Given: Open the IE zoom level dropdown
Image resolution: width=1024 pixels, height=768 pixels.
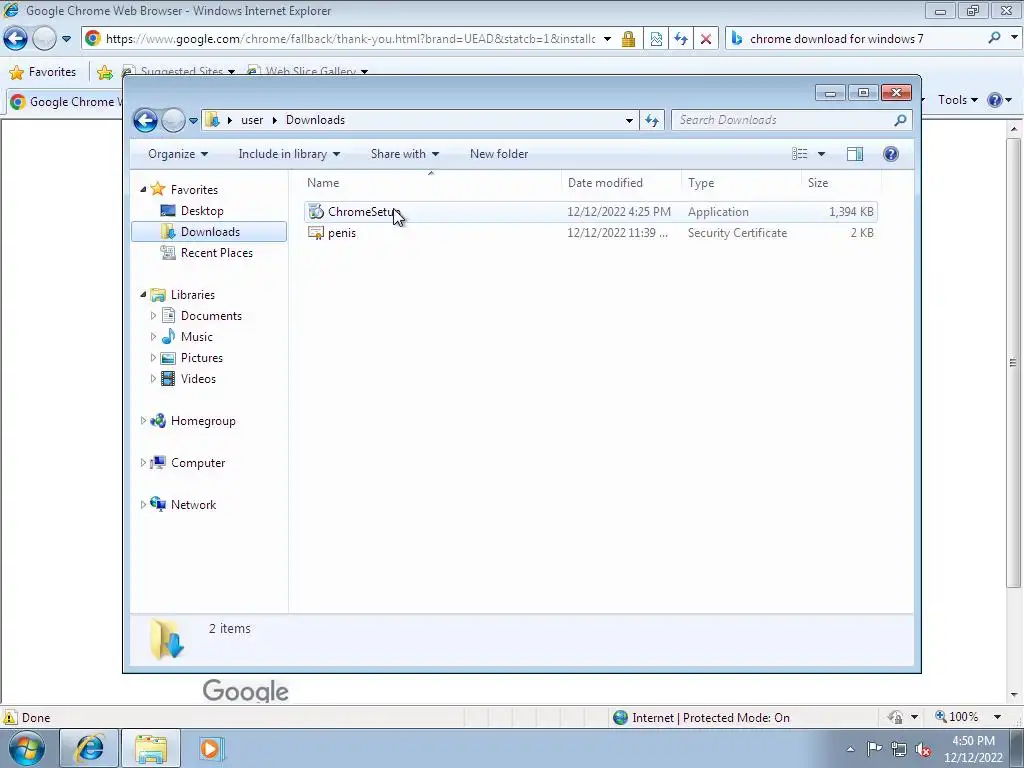Looking at the screenshot, I should pos(997,717).
